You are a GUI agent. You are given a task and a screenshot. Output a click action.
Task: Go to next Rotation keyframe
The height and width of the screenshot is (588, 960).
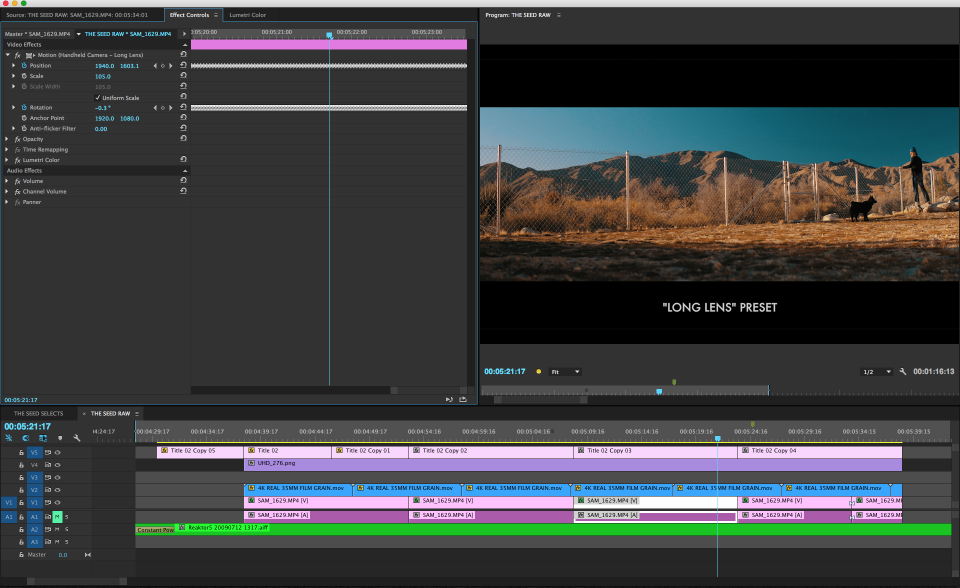(171, 108)
